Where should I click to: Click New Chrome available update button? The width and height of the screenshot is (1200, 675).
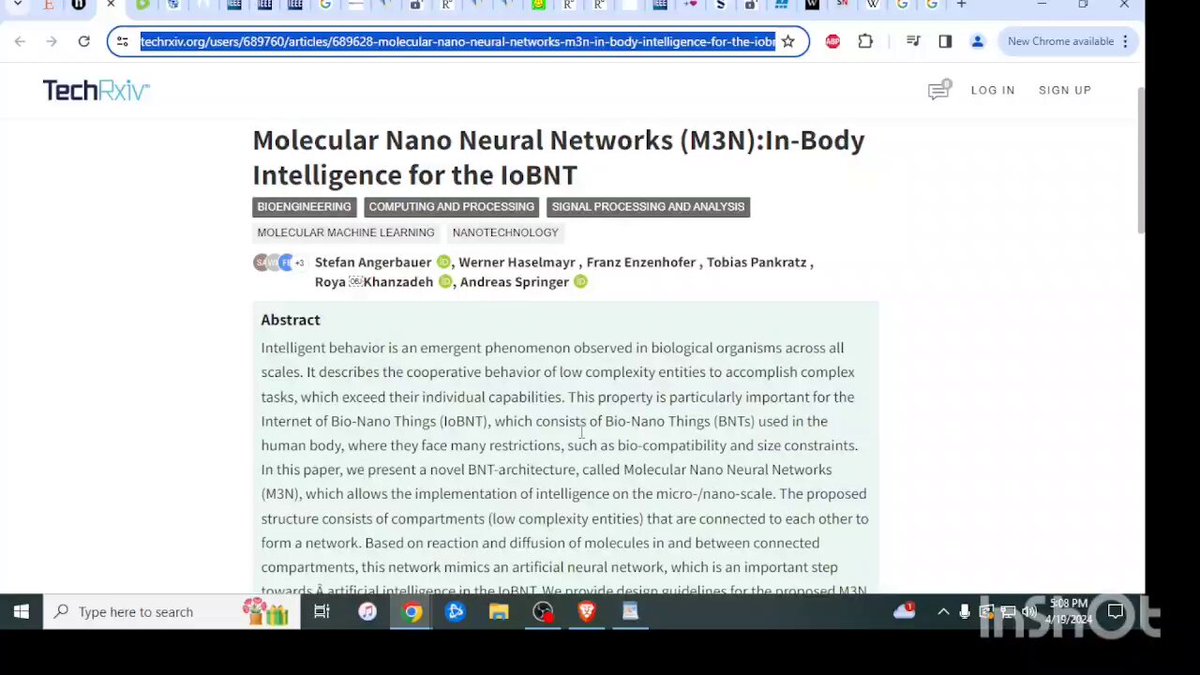[x=1060, y=42]
